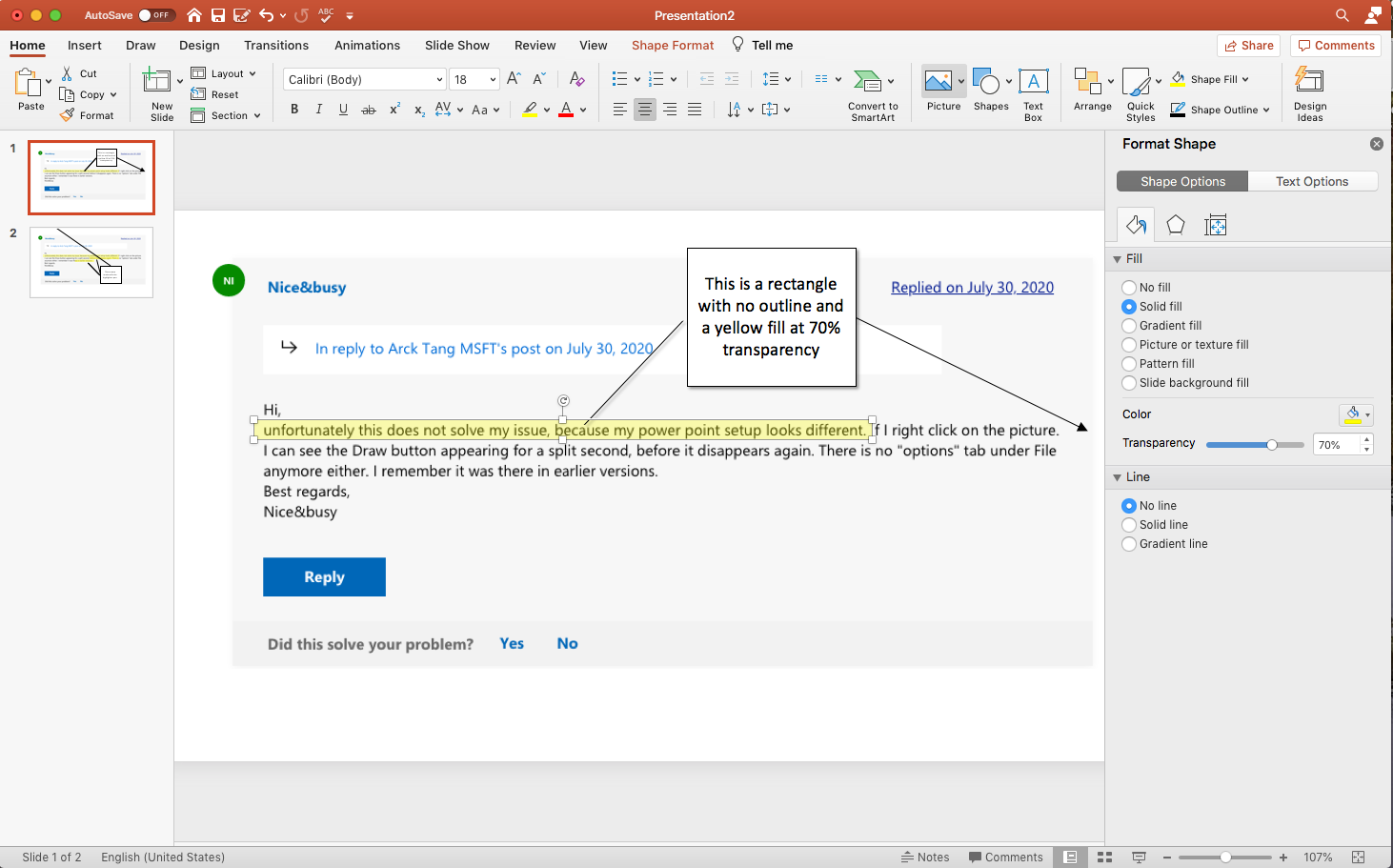Viewport: 1393px width, 868px height.
Task: Click Convert to SmartArt
Action: pos(873,95)
